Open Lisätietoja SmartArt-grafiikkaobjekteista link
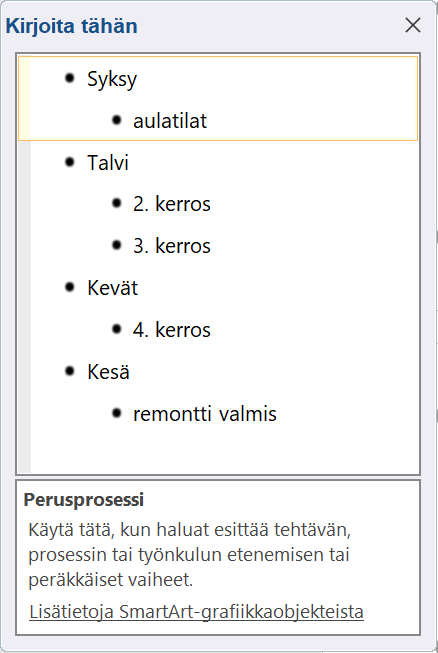The width and height of the screenshot is (438, 653). click(x=196, y=612)
